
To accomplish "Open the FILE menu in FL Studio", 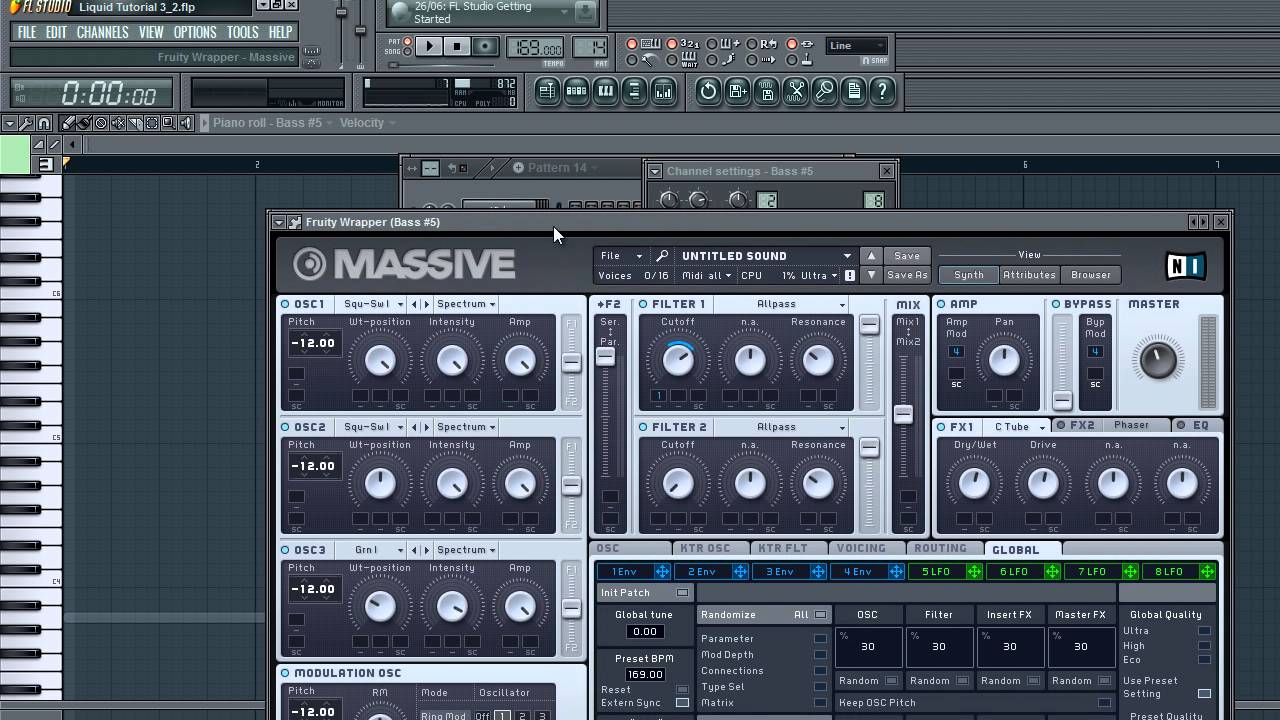I will pos(27,32).
